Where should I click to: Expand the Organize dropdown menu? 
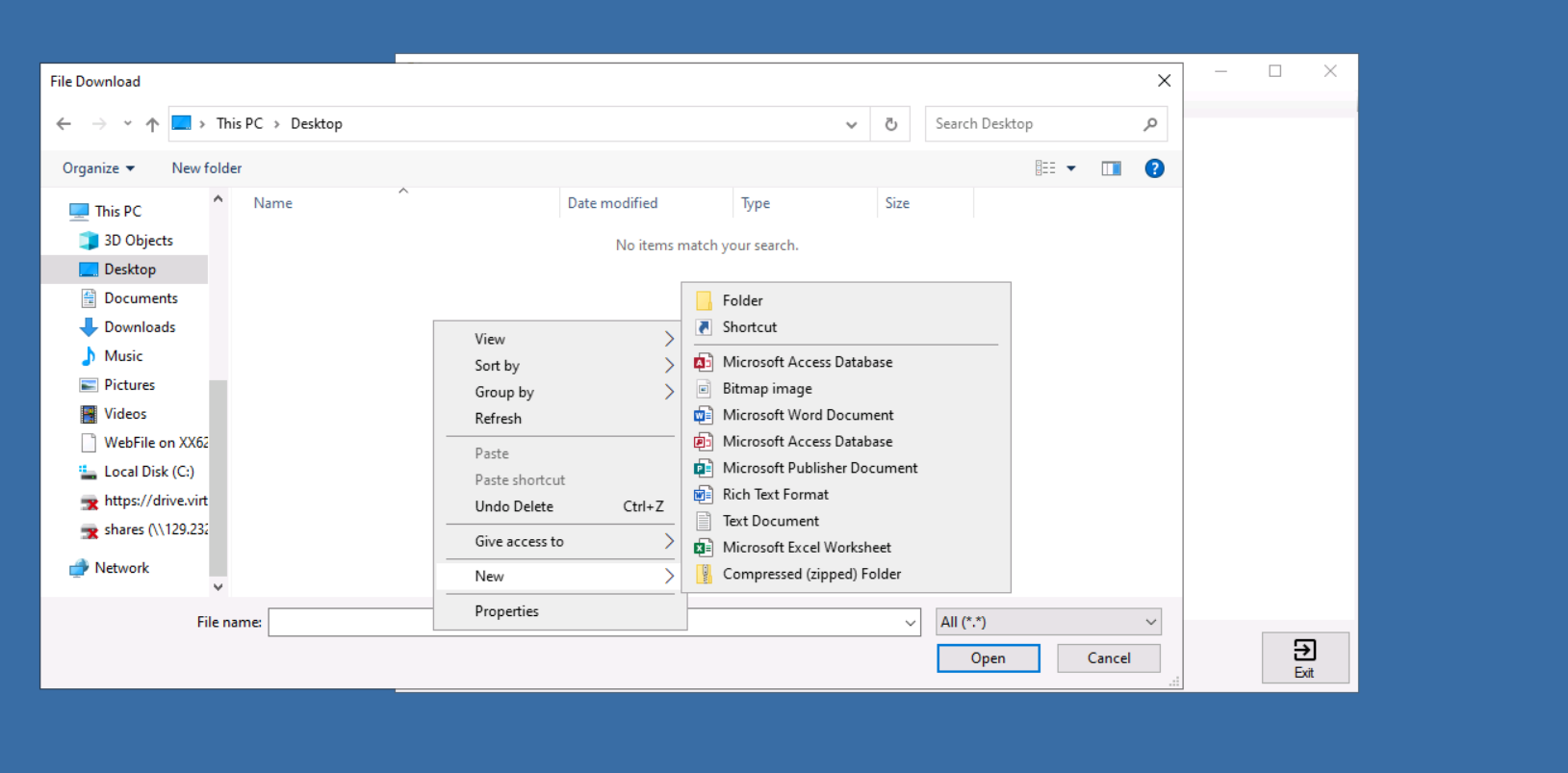coord(98,168)
